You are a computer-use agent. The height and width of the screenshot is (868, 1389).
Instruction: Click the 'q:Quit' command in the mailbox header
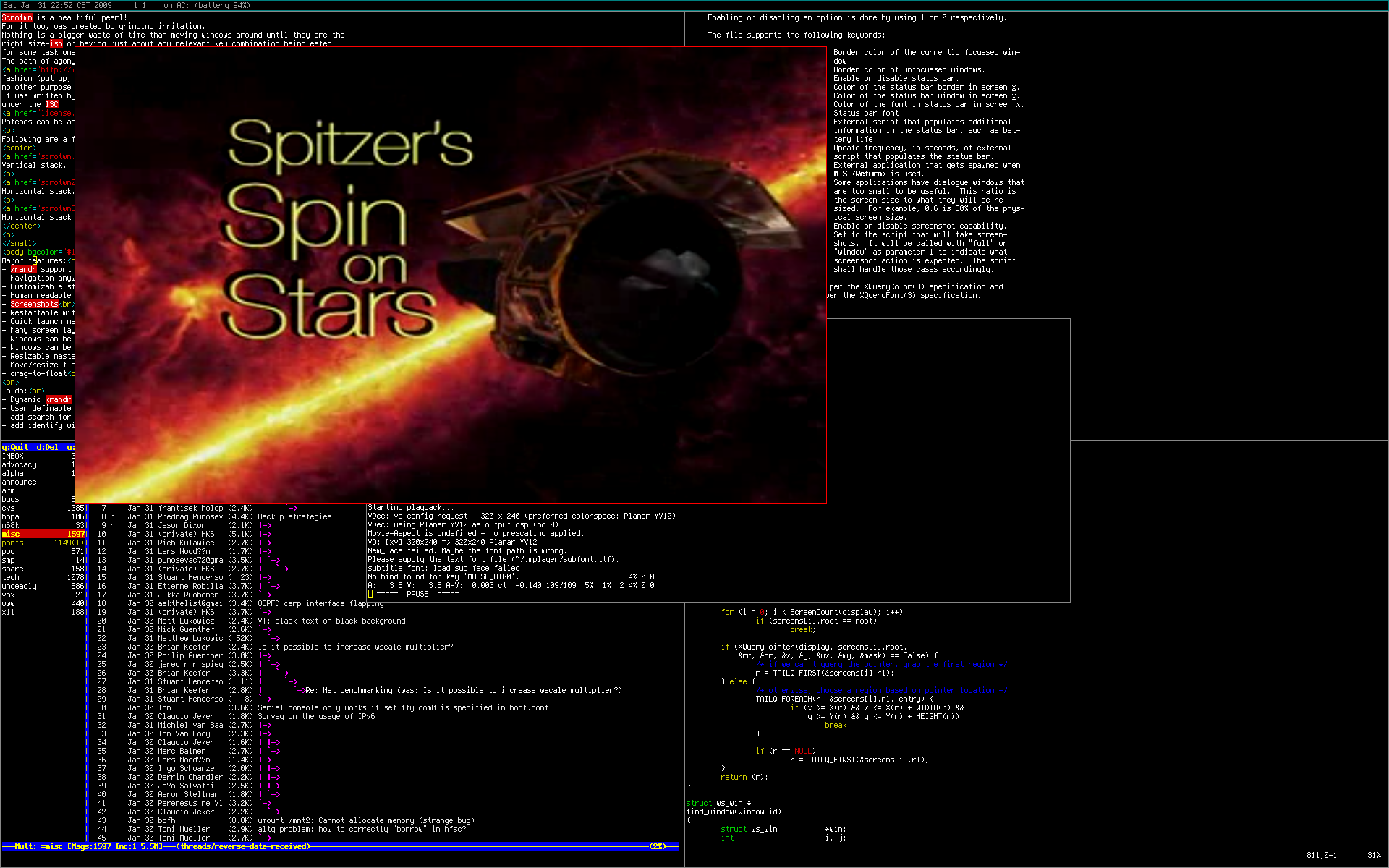click(14, 447)
